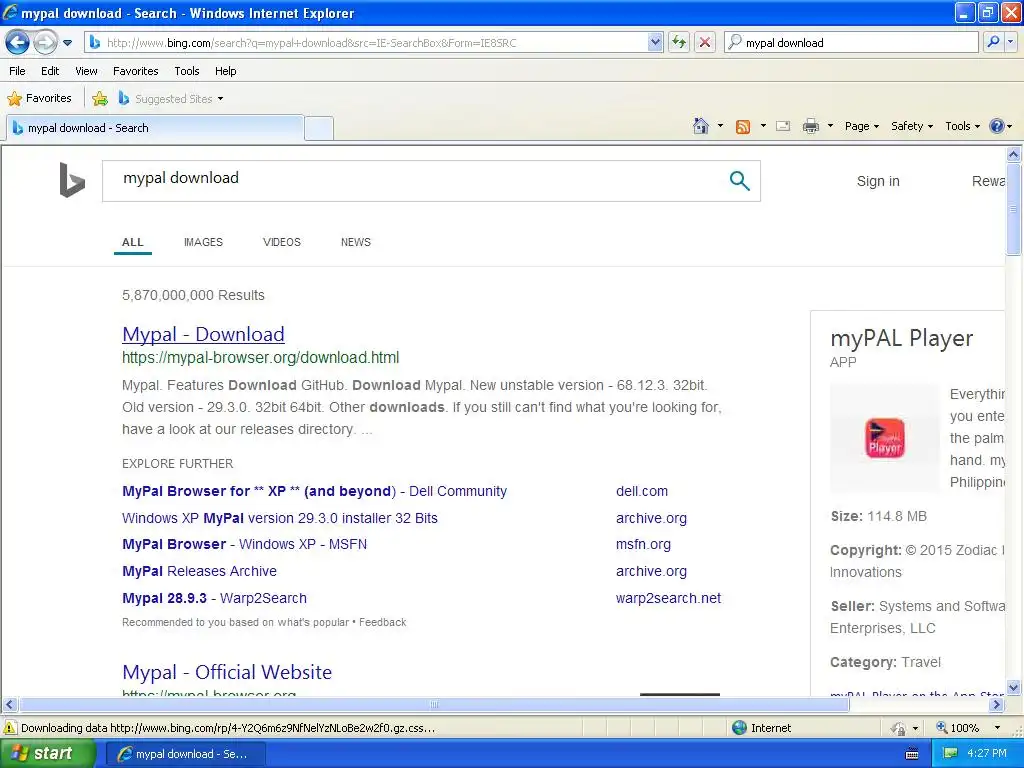
Task: Expand the Home button dropdown arrow
Action: (720, 126)
